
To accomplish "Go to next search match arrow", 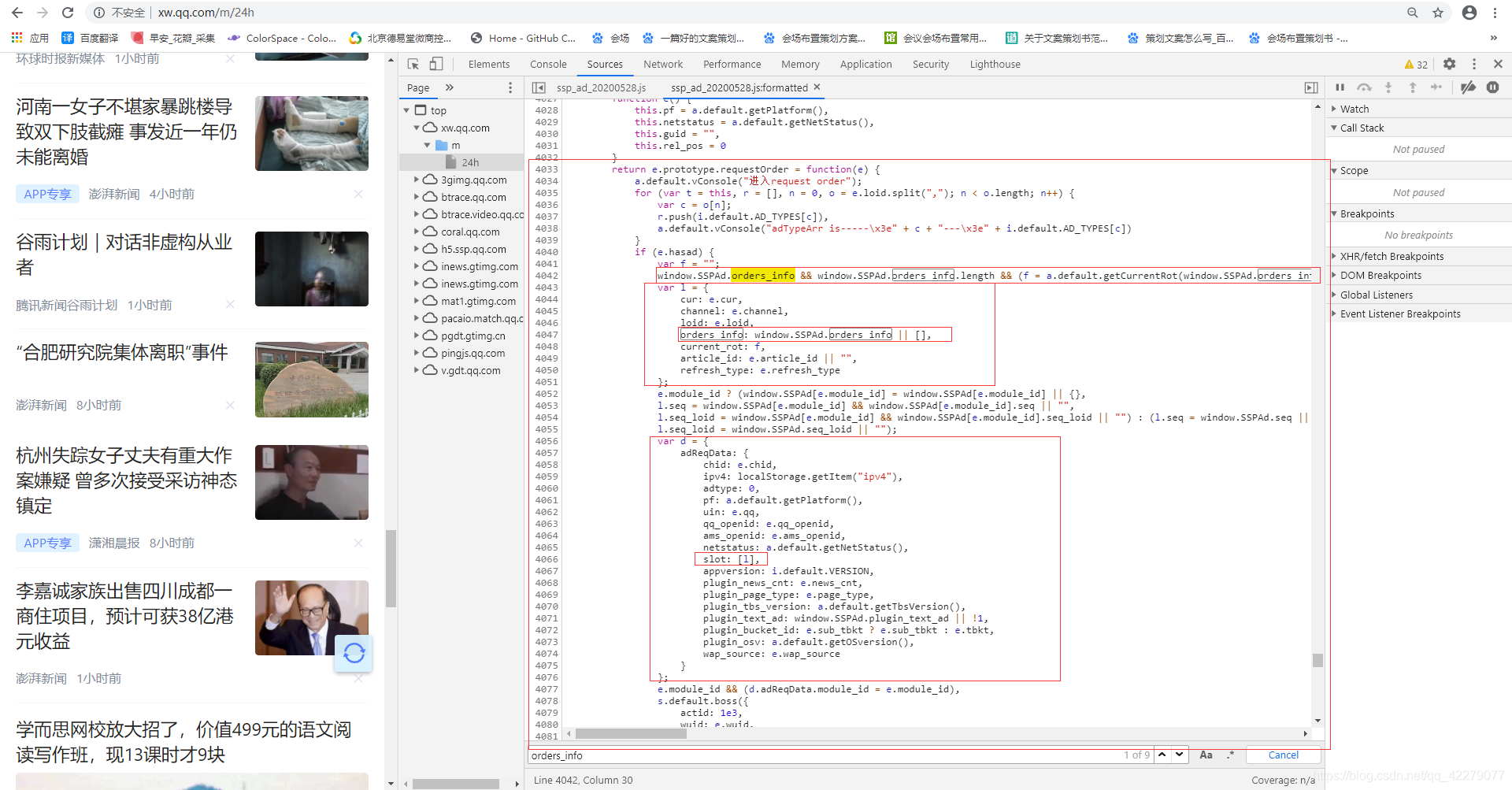I will click(1179, 755).
